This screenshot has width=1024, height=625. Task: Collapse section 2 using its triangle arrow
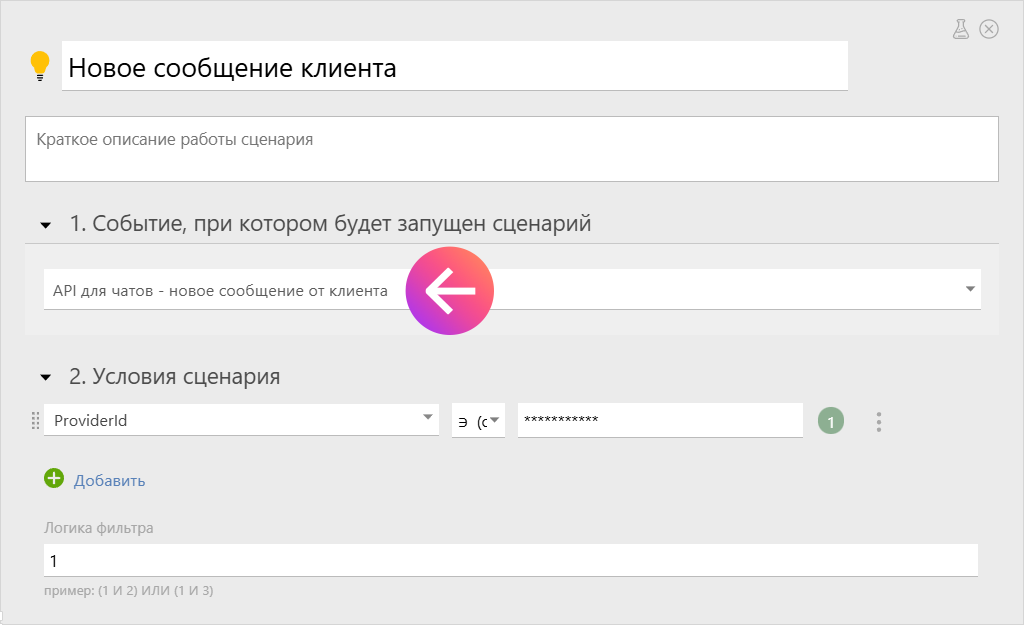click(45, 378)
